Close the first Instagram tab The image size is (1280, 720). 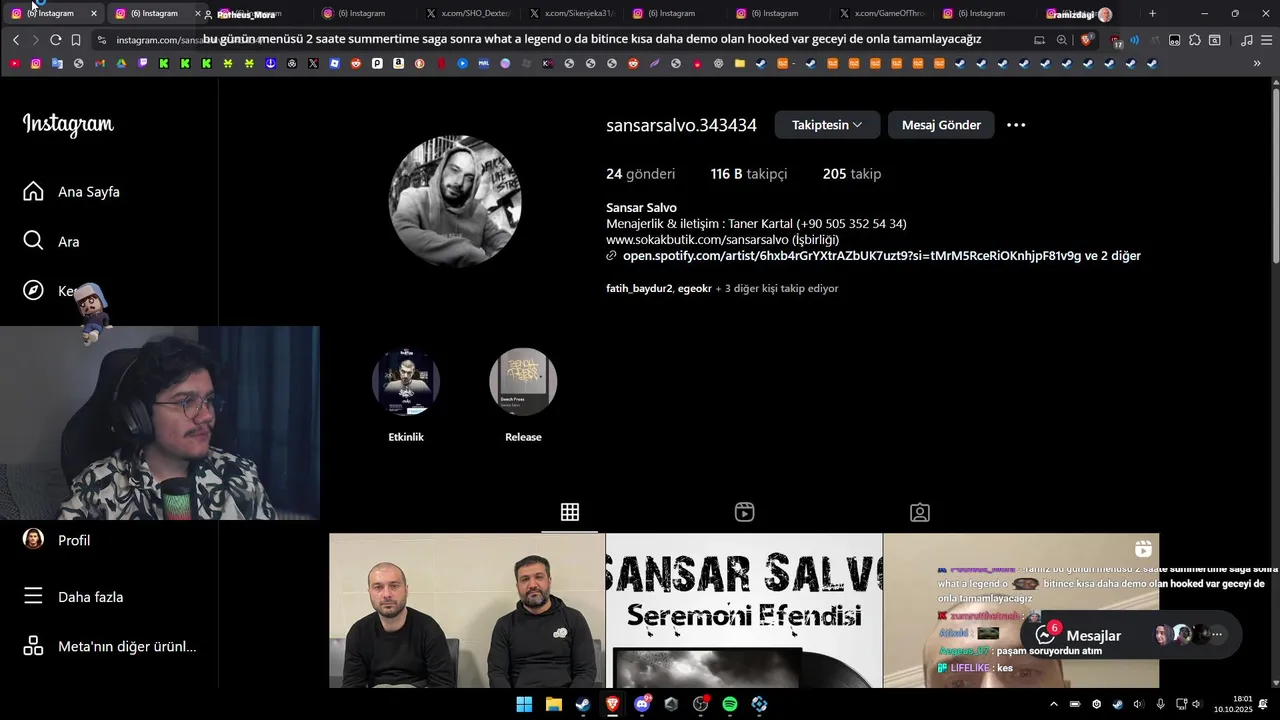(x=94, y=13)
